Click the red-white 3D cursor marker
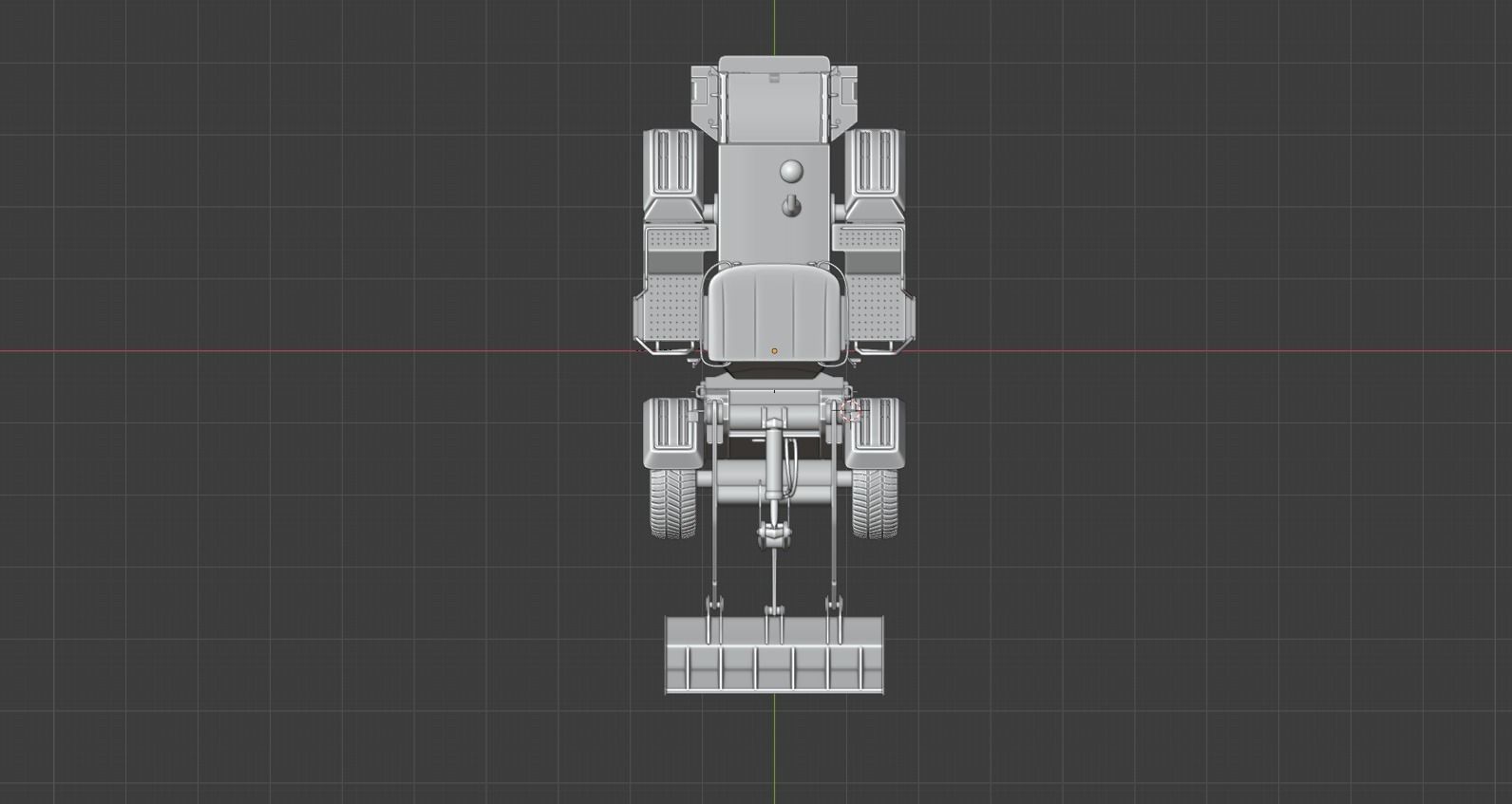 (852, 411)
